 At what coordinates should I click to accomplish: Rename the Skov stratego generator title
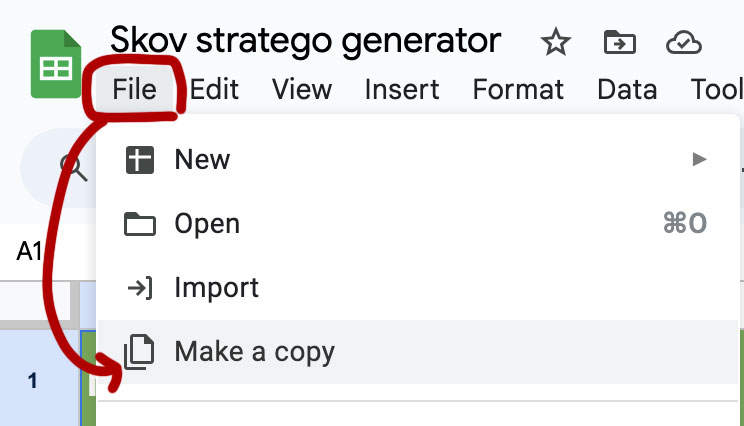tap(305, 40)
